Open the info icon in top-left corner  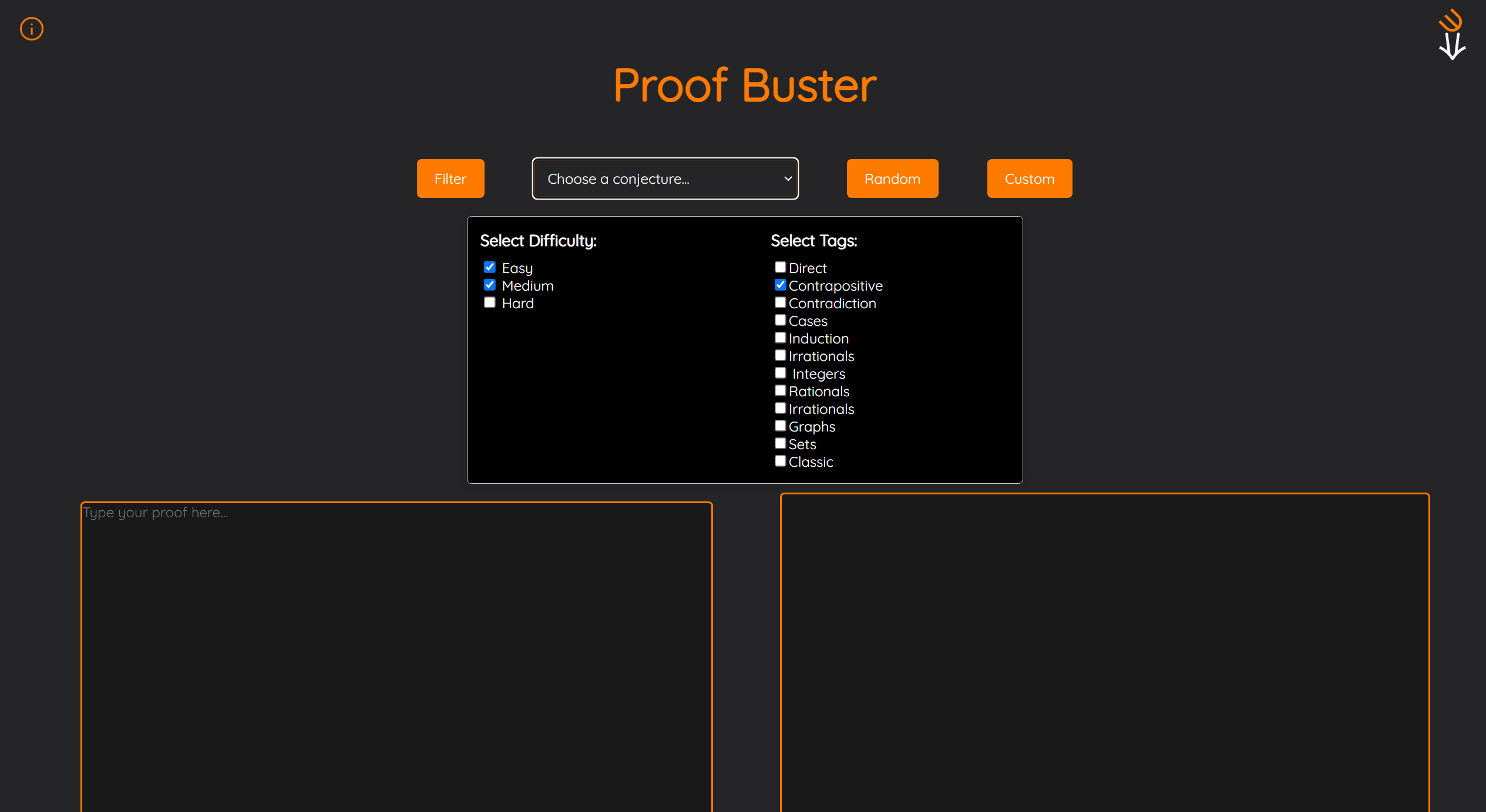pyautogui.click(x=32, y=29)
